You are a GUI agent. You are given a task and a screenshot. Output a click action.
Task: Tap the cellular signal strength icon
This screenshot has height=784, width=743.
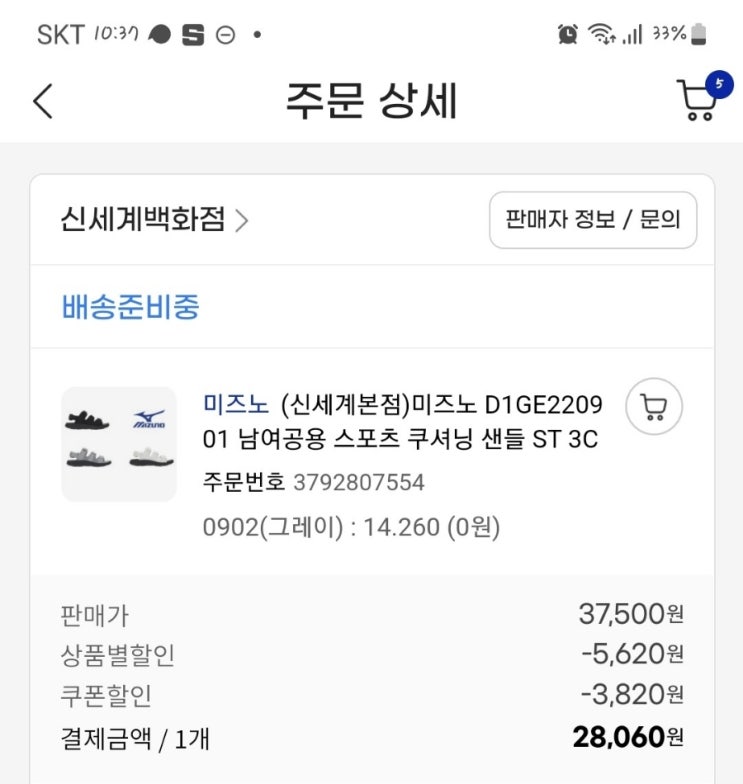click(632, 35)
